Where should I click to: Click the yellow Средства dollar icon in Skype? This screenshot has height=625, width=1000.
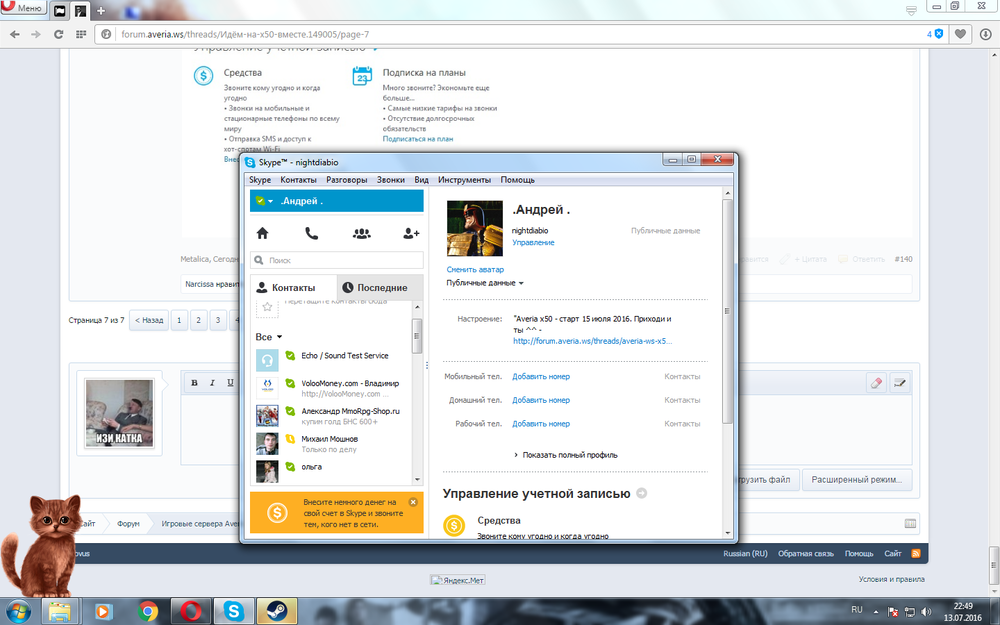[x=454, y=526]
